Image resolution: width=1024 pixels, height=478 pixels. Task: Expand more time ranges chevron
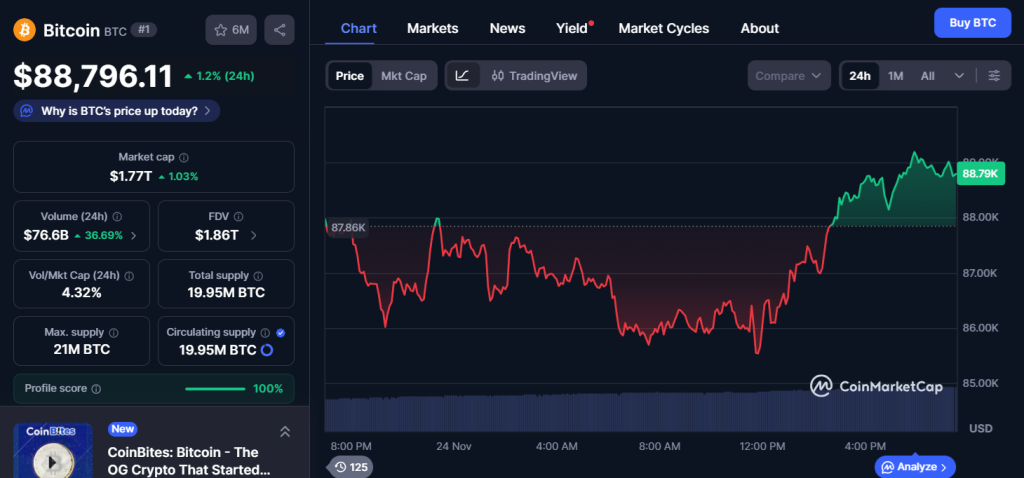pyautogui.click(x=959, y=76)
